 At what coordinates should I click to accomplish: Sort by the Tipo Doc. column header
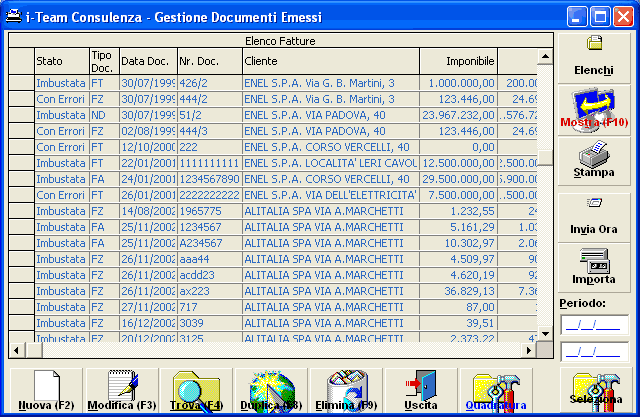tap(104, 61)
